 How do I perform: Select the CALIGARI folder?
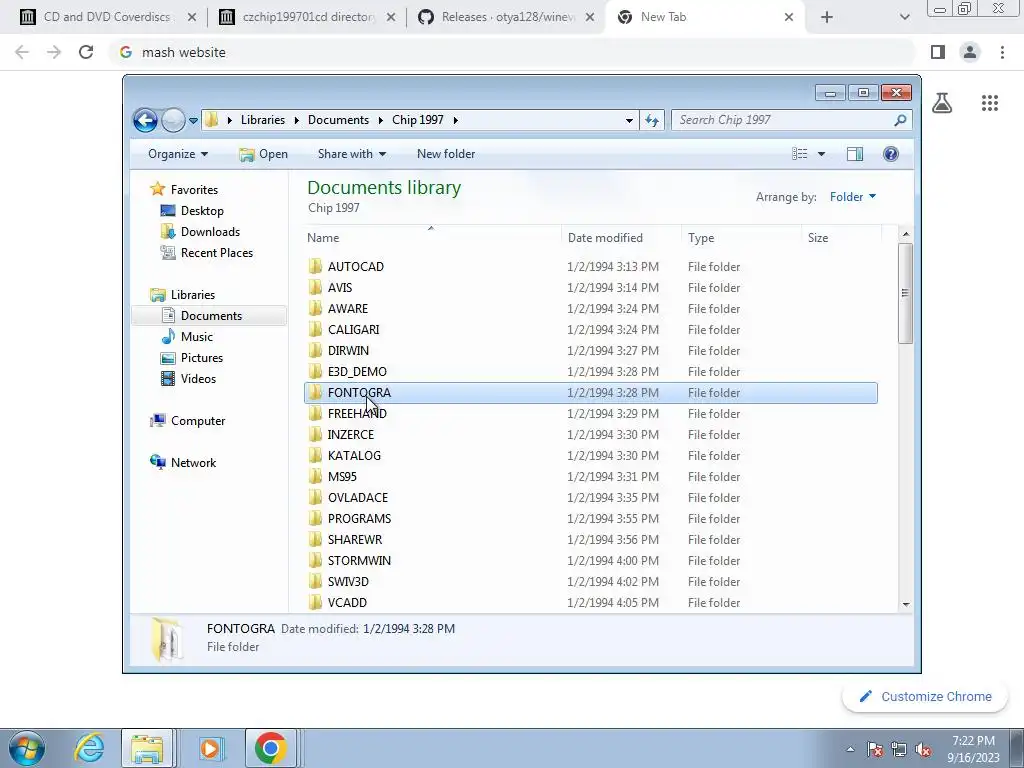click(x=591, y=330)
